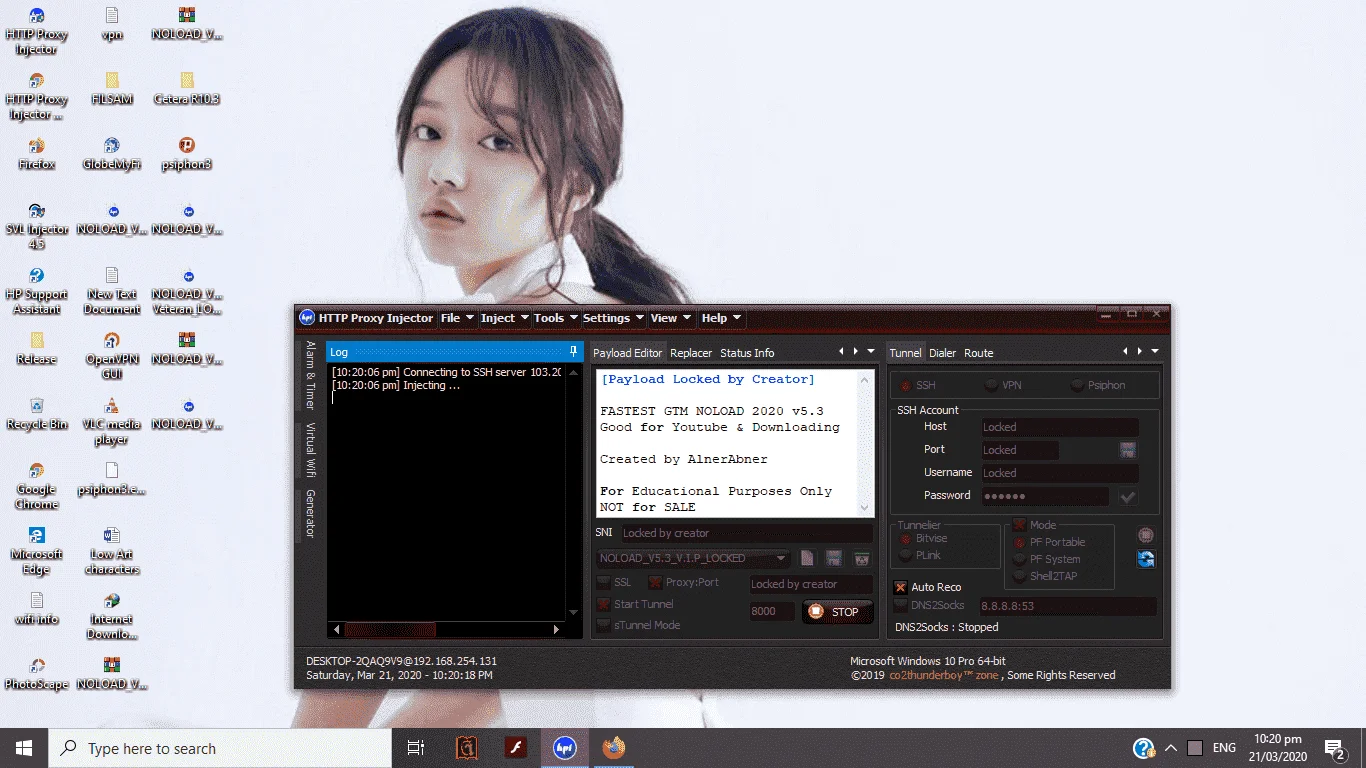Screen dimensions: 1366x768
Task: Select the New Text Document desktop icon
Action: [x=111, y=291]
